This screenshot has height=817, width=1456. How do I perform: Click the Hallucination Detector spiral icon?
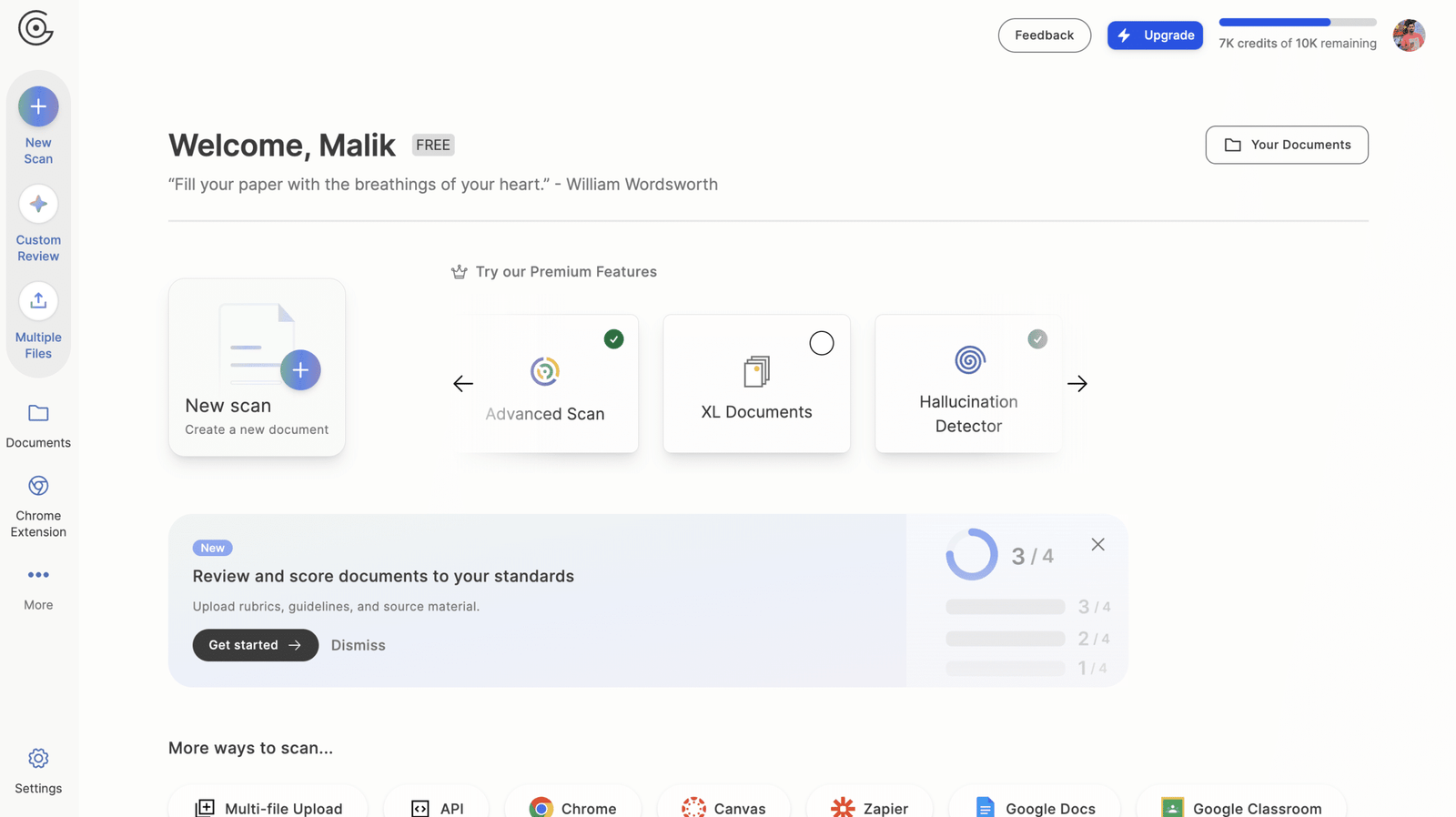pyautogui.click(x=970, y=360)
